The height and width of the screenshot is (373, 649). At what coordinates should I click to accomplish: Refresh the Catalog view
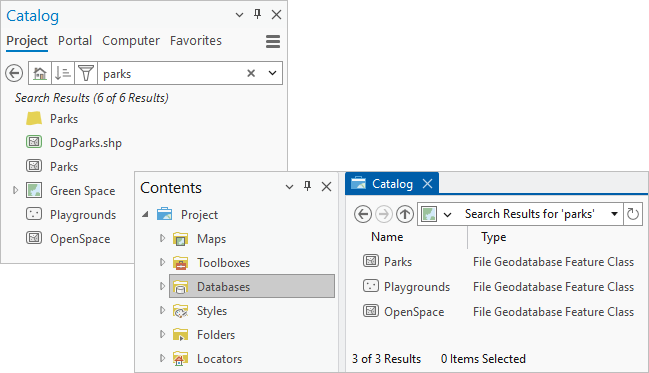633,214
